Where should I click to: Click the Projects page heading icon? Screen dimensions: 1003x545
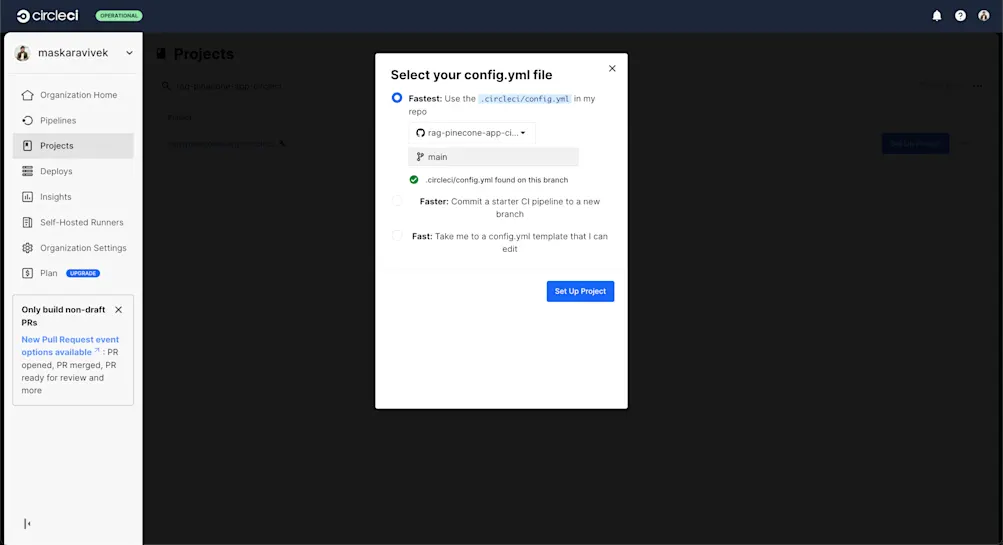pos(161,54)
